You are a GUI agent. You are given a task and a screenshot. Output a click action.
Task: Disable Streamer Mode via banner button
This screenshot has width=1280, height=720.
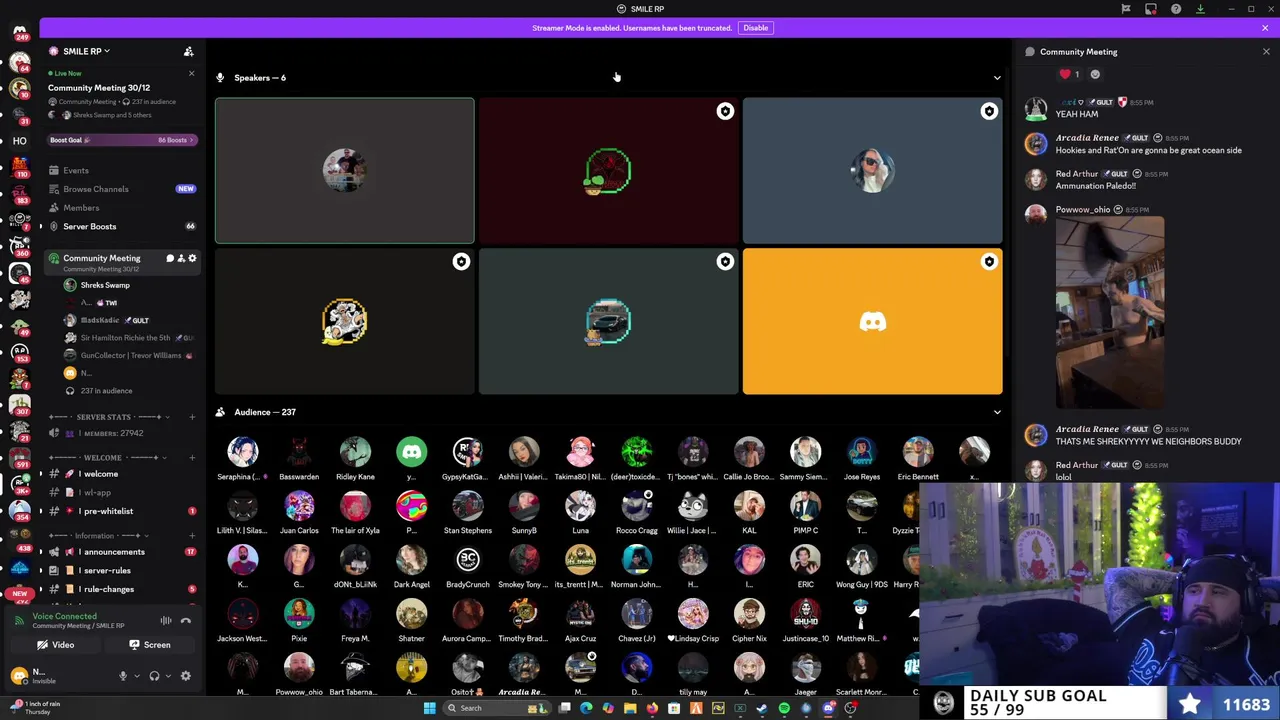(x=755, y=28)
